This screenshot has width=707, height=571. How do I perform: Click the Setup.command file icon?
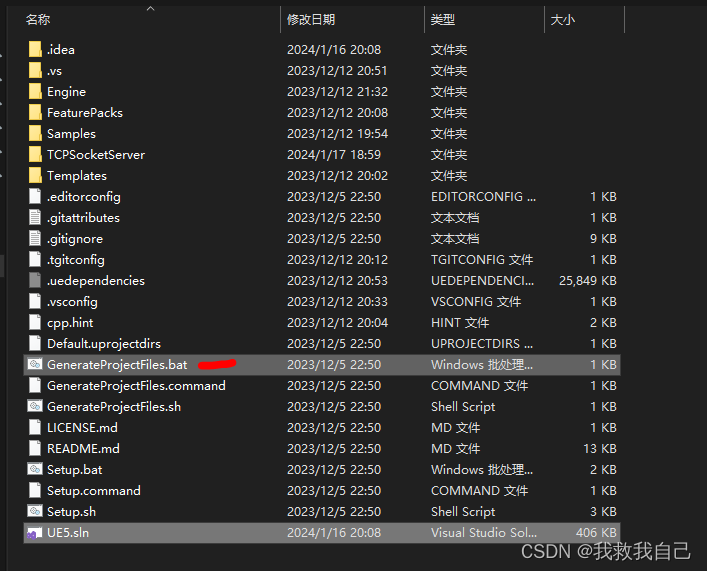[x=35, y=490]
